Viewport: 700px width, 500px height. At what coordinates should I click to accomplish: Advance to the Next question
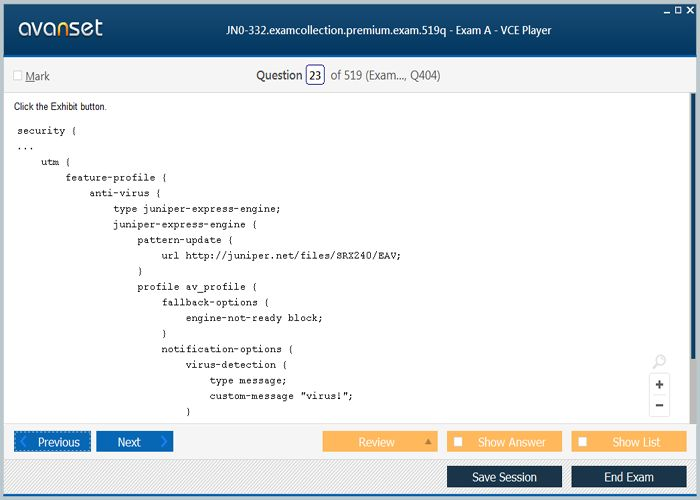point(129,442)
